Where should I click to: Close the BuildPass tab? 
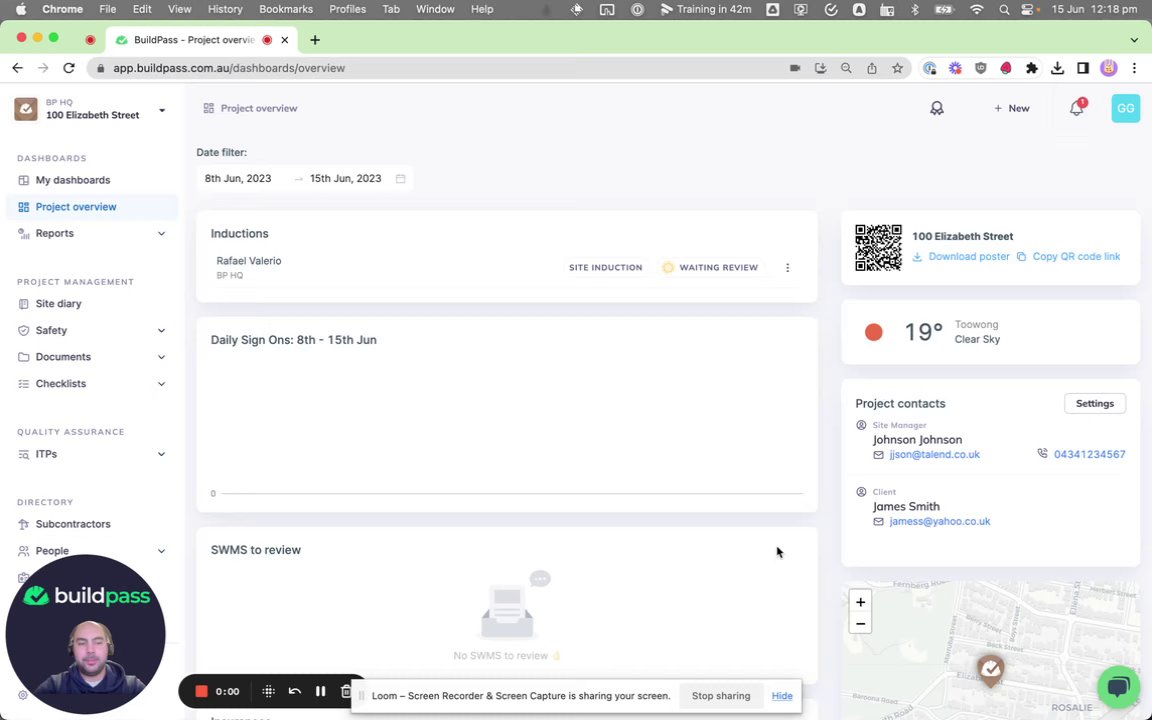pos(284,40)
